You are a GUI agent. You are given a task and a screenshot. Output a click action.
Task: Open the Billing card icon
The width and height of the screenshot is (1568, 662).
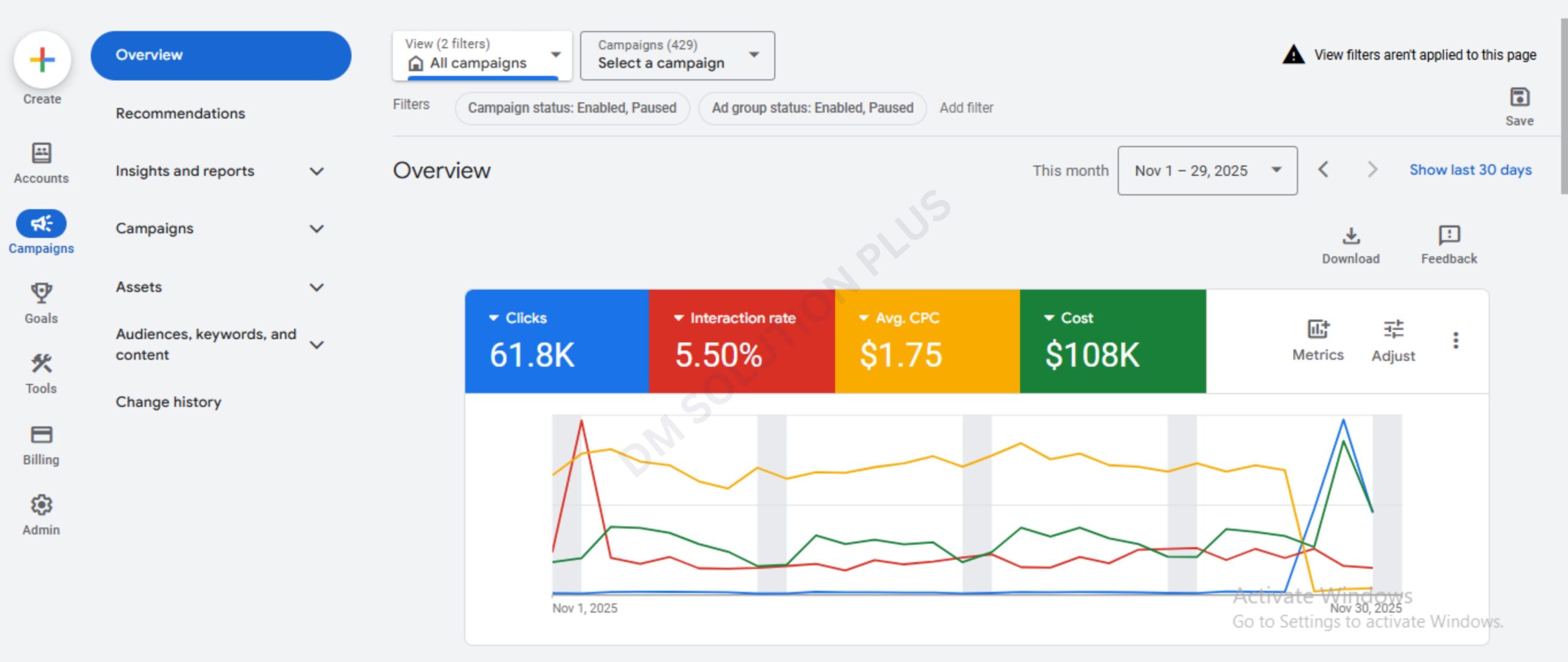coord(41,435)
